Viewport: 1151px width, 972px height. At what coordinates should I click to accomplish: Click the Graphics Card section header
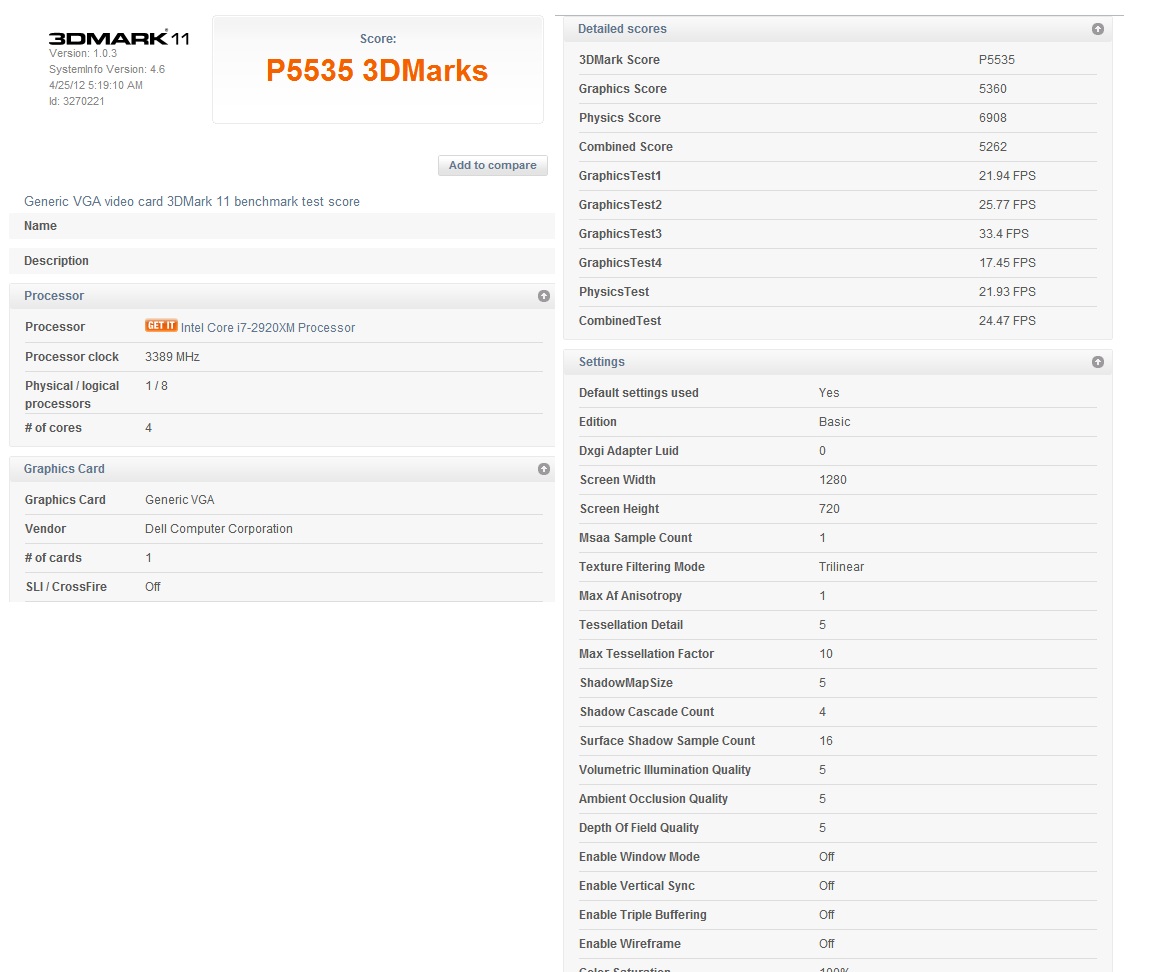pos(282,469)
